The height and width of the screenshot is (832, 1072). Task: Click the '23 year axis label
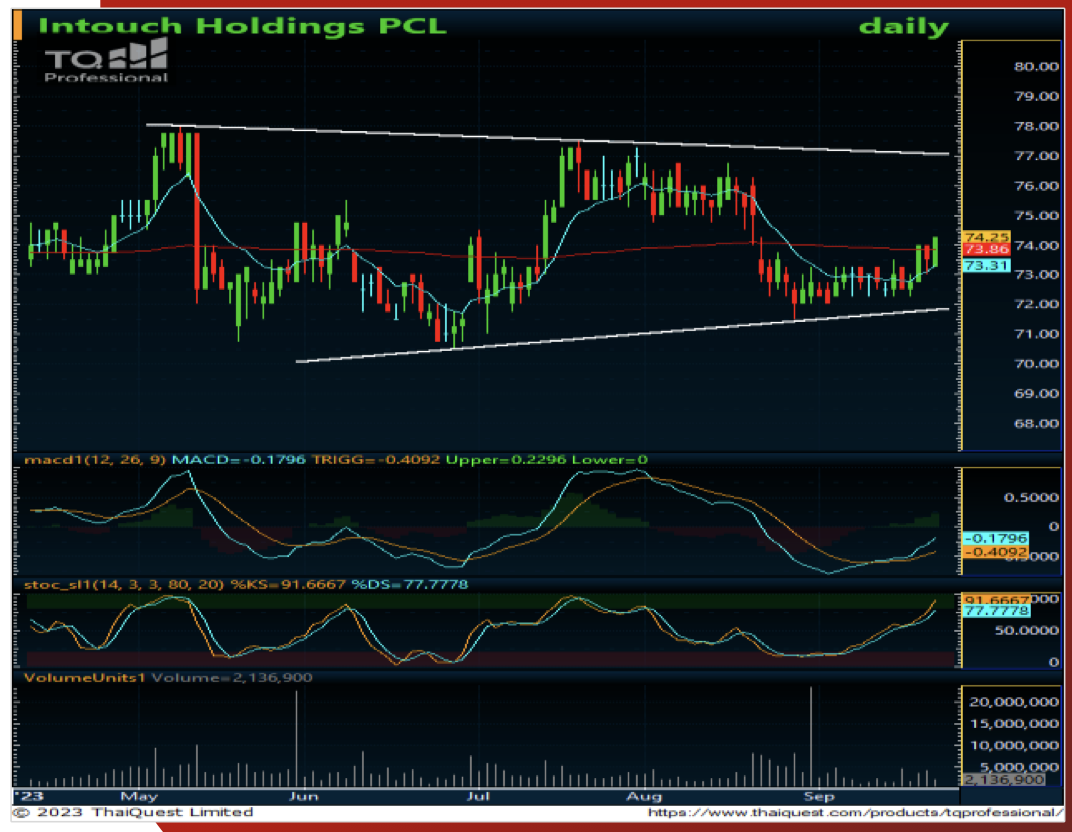click(29, 796)
